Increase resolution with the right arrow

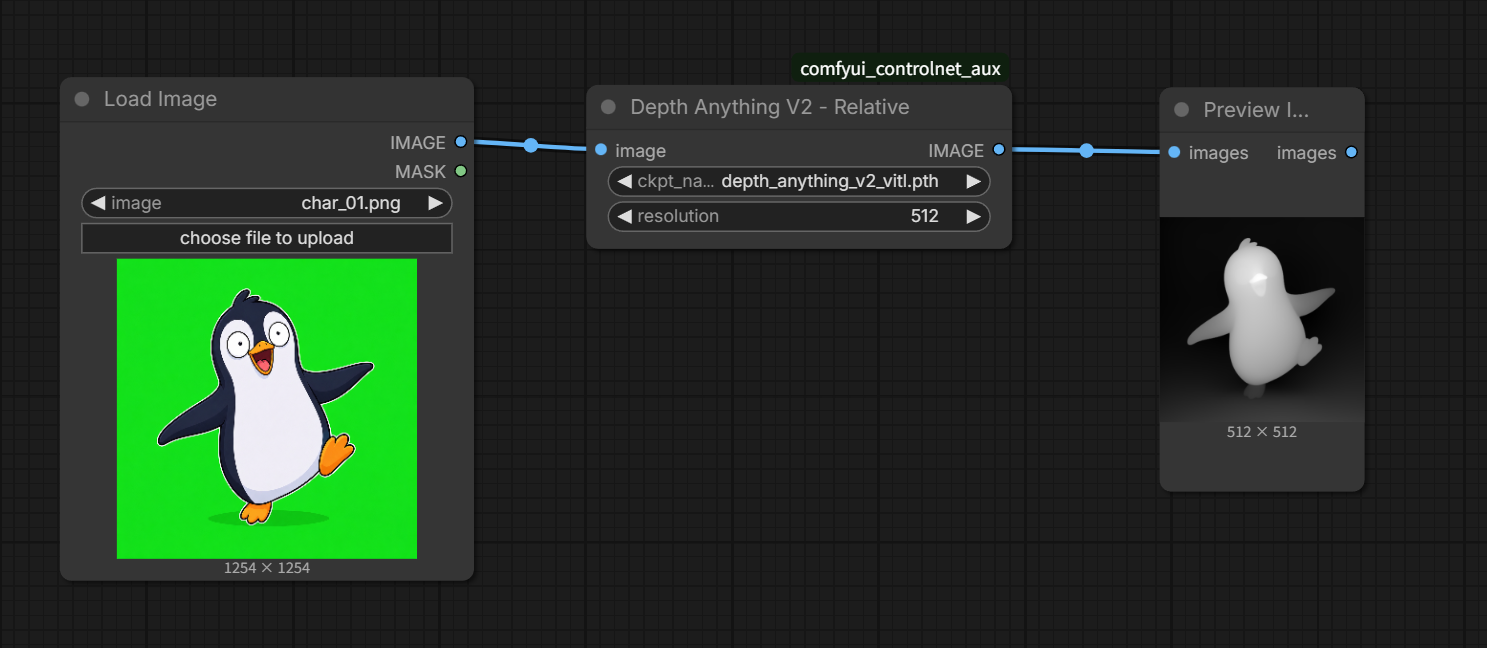pos(973,216)
